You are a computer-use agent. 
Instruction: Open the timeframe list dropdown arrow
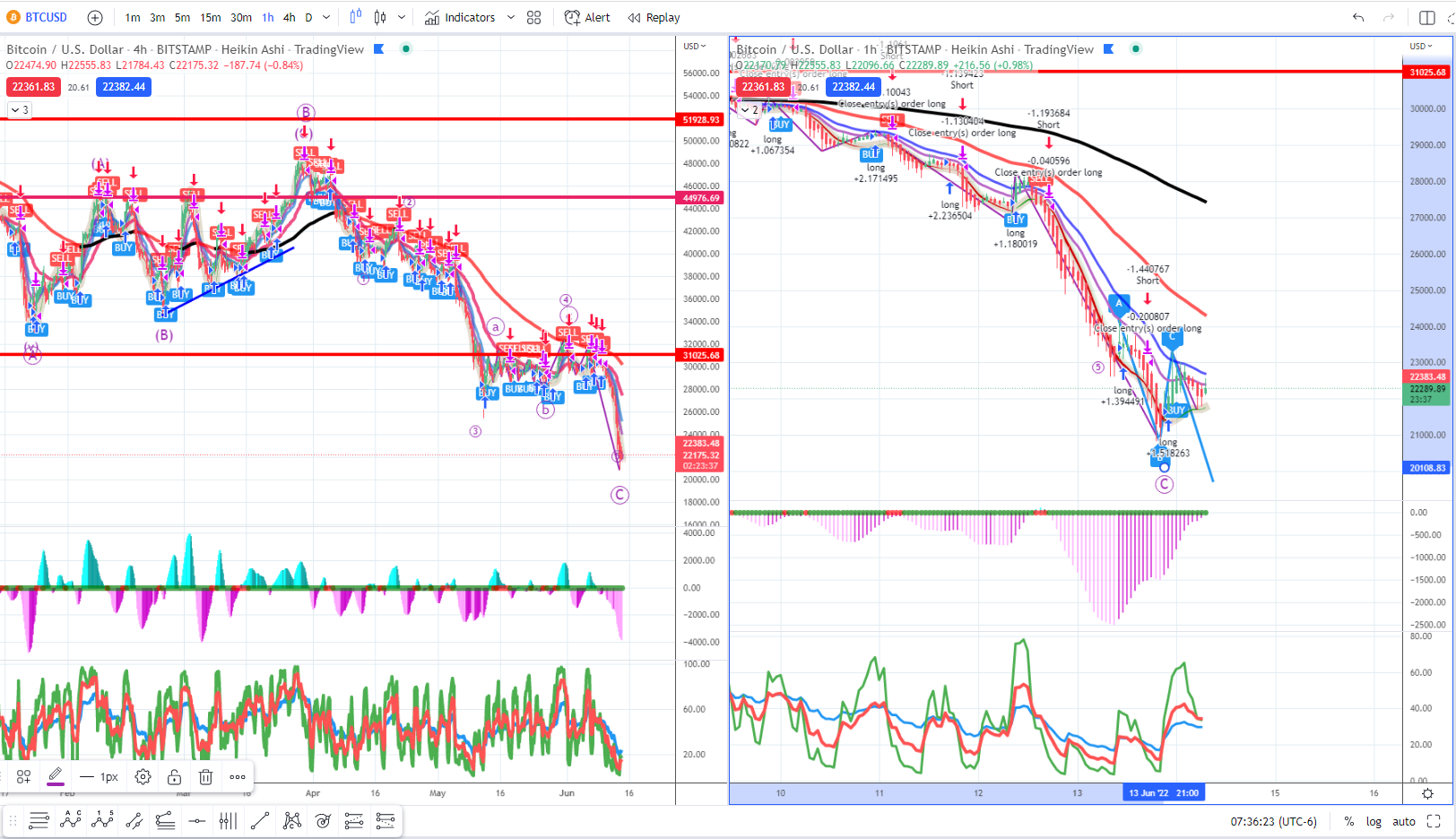tap(326, 17)
